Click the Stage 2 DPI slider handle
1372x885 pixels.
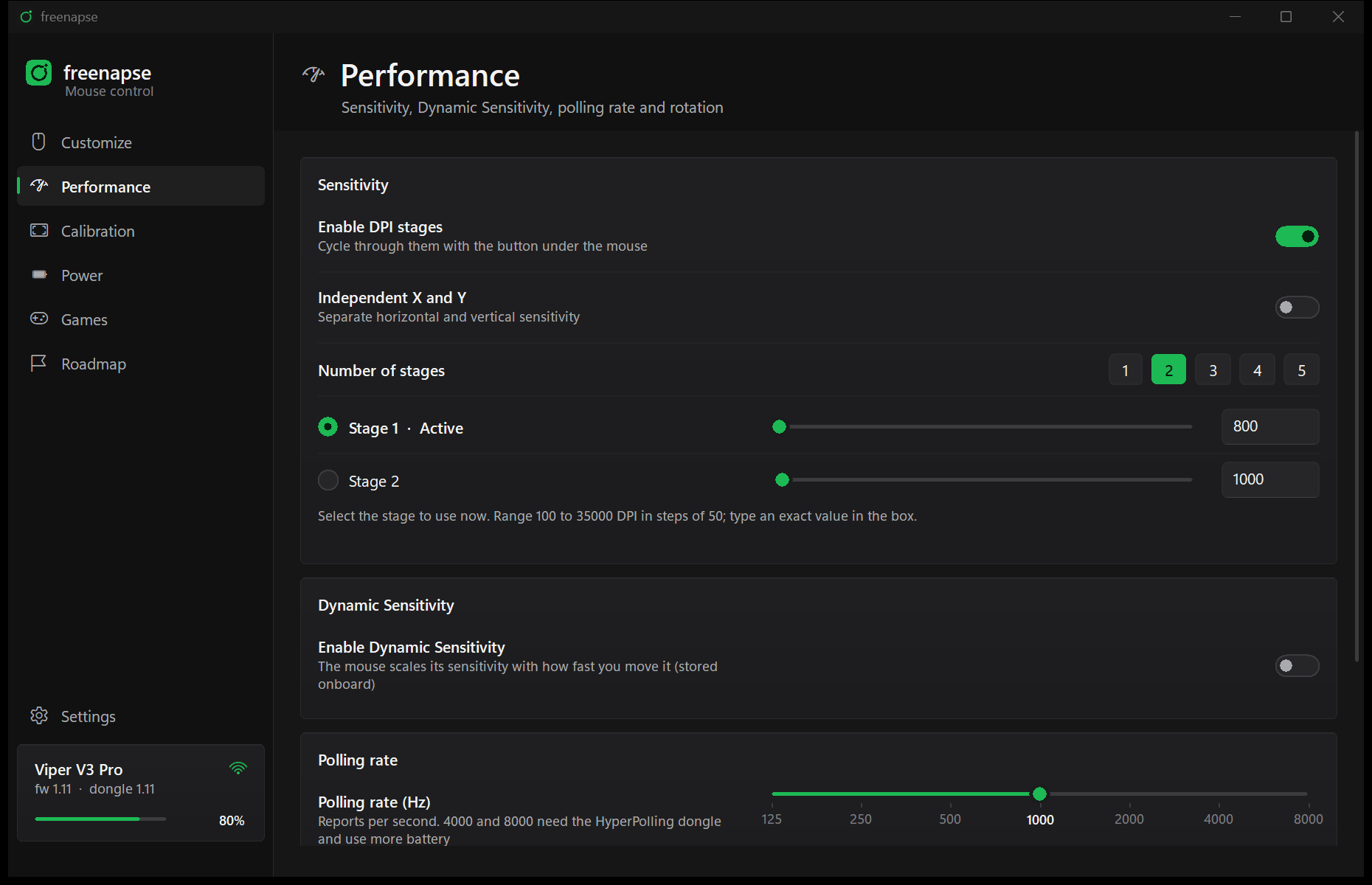tap(782, 479)
